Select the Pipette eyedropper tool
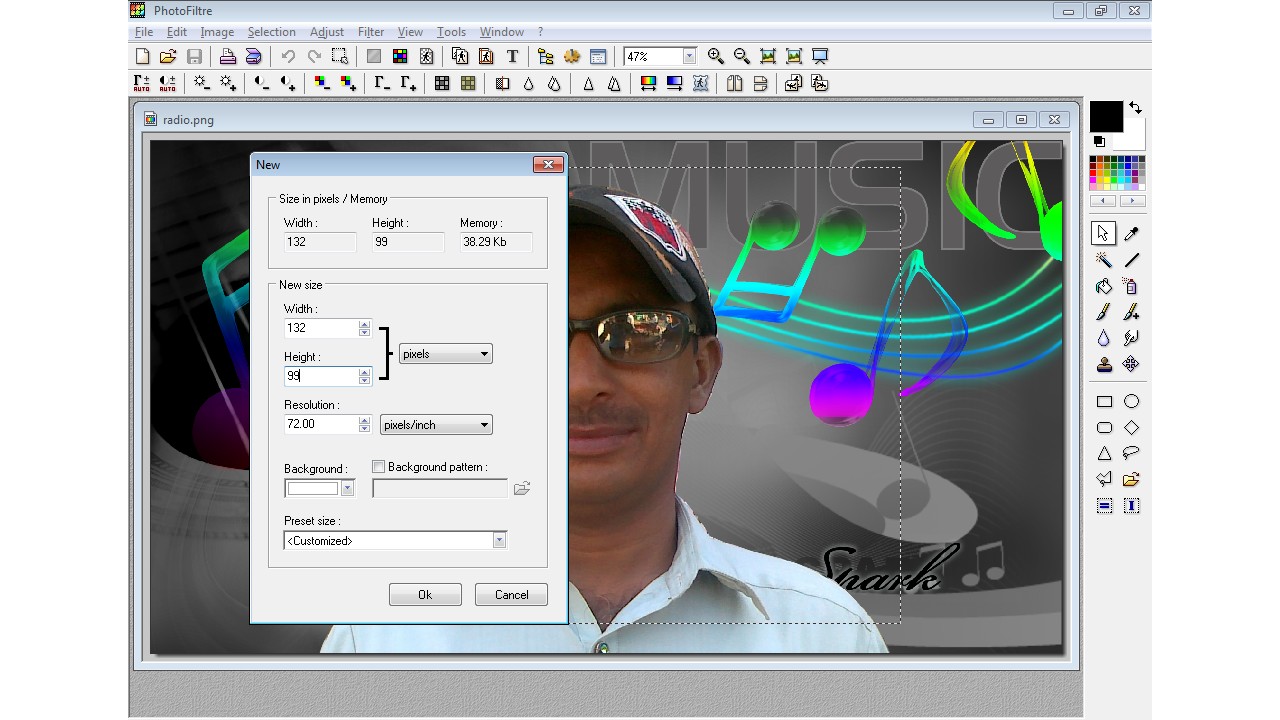 coord(1131,233)
